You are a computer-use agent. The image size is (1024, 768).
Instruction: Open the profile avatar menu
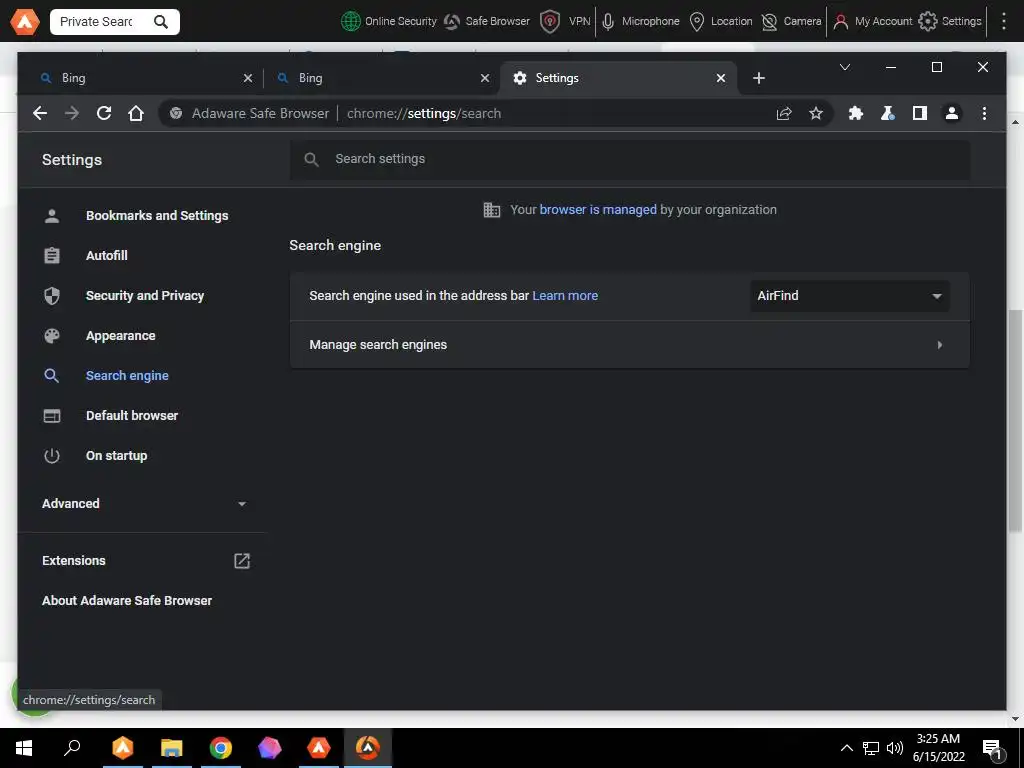pyautogui.click(x=952, y=114)
